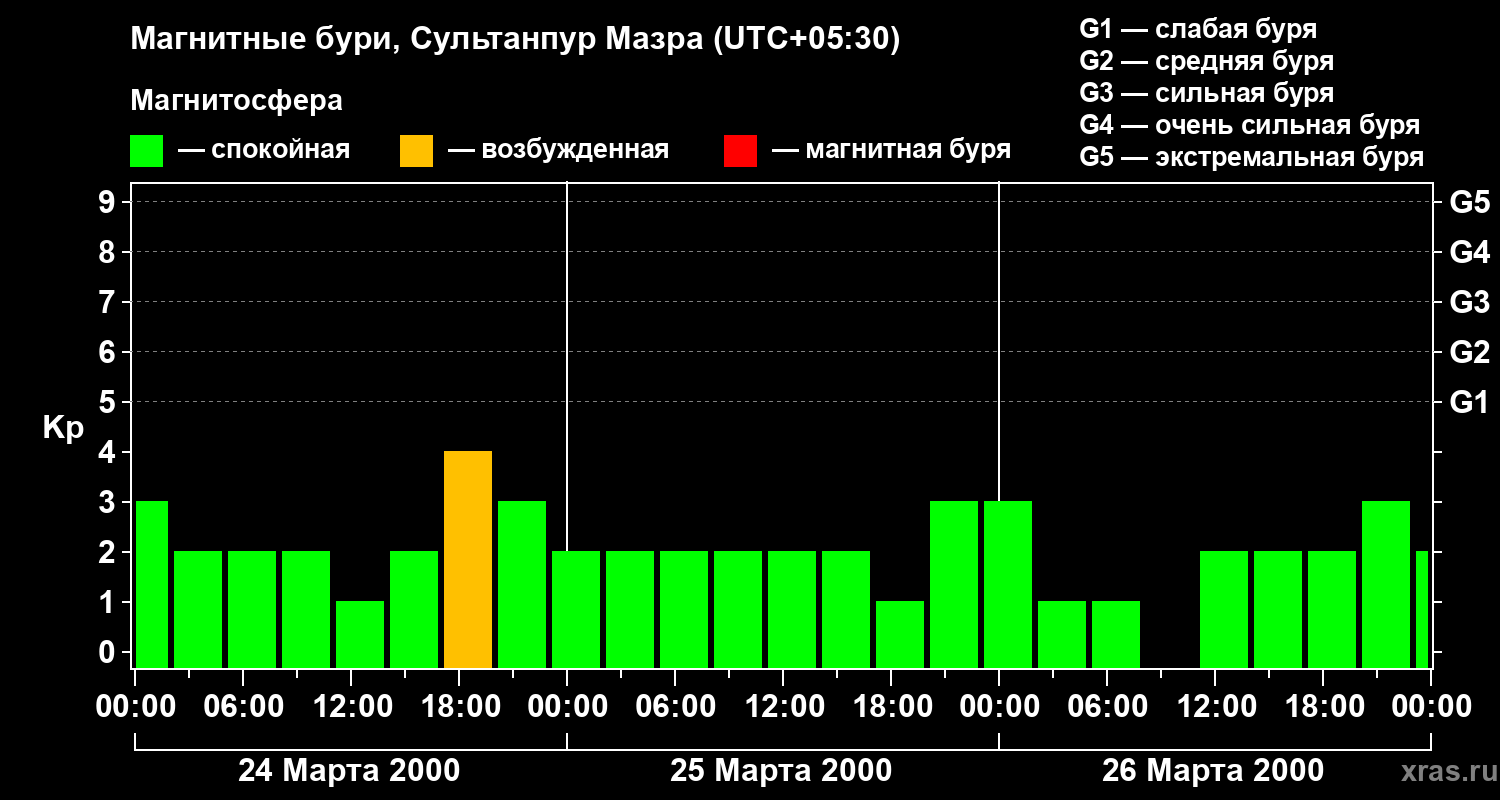Screen dimensions: 1500x800
Task: Click the '06:00' time label above 26 Марта
Action: [x=1107, y=707]
